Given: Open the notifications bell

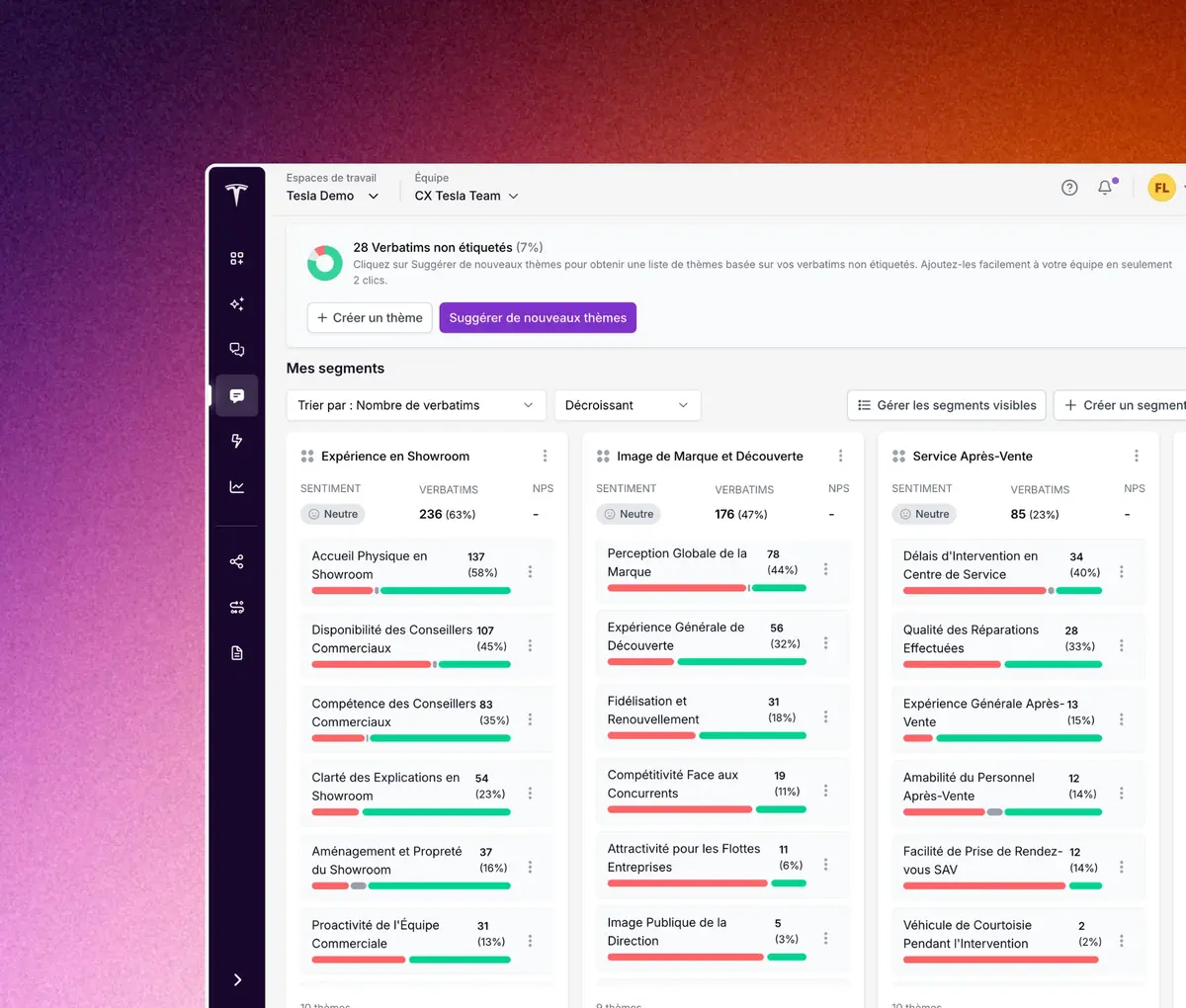Looking at the screenshot, I should coord(1106,187).
